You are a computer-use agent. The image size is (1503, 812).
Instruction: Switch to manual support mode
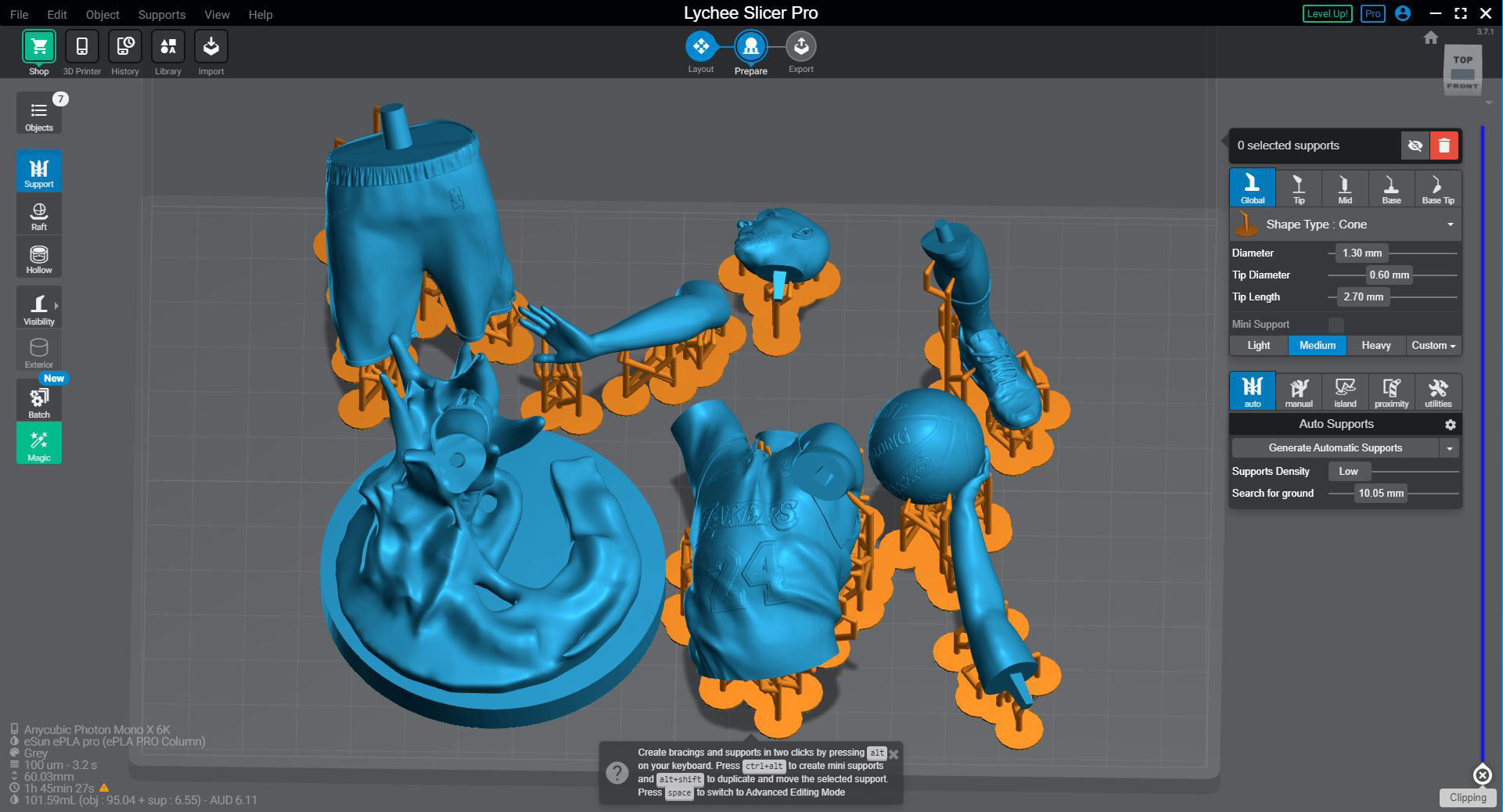pyautogui.click(x=1299, y=391)
